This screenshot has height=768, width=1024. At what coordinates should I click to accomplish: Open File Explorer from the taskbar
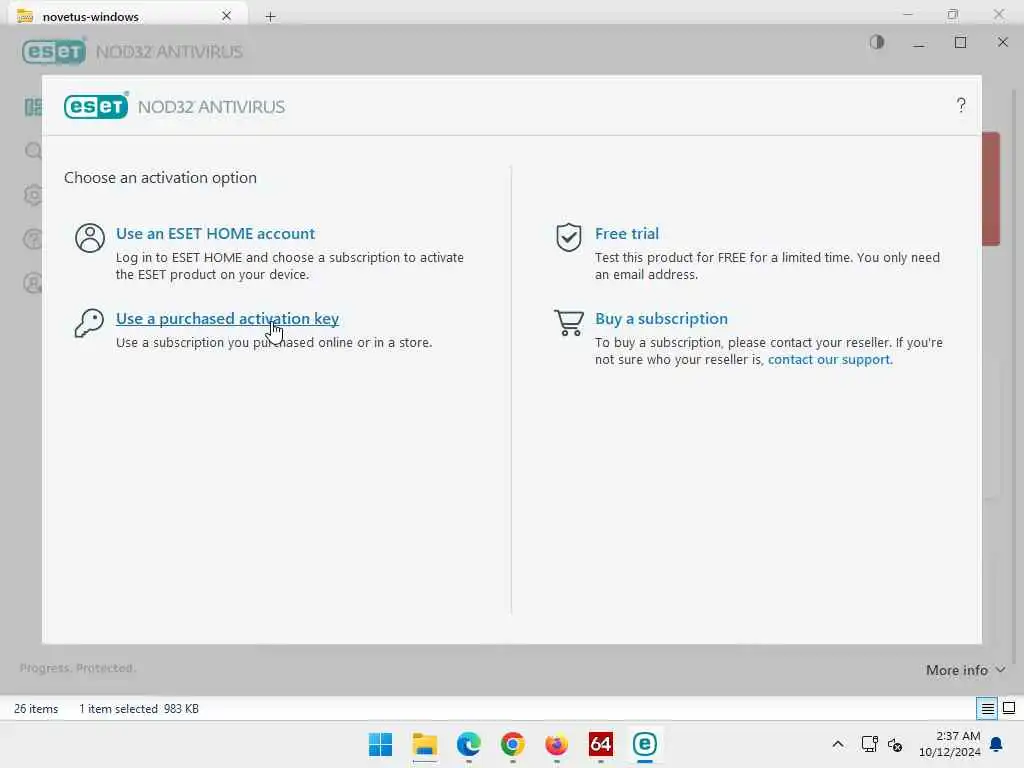[x=424, y=744]
